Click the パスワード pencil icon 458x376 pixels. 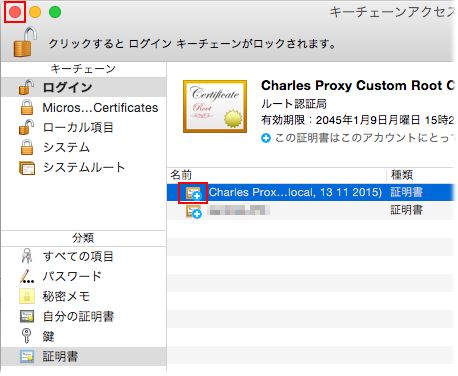click(x=27, y=276)
